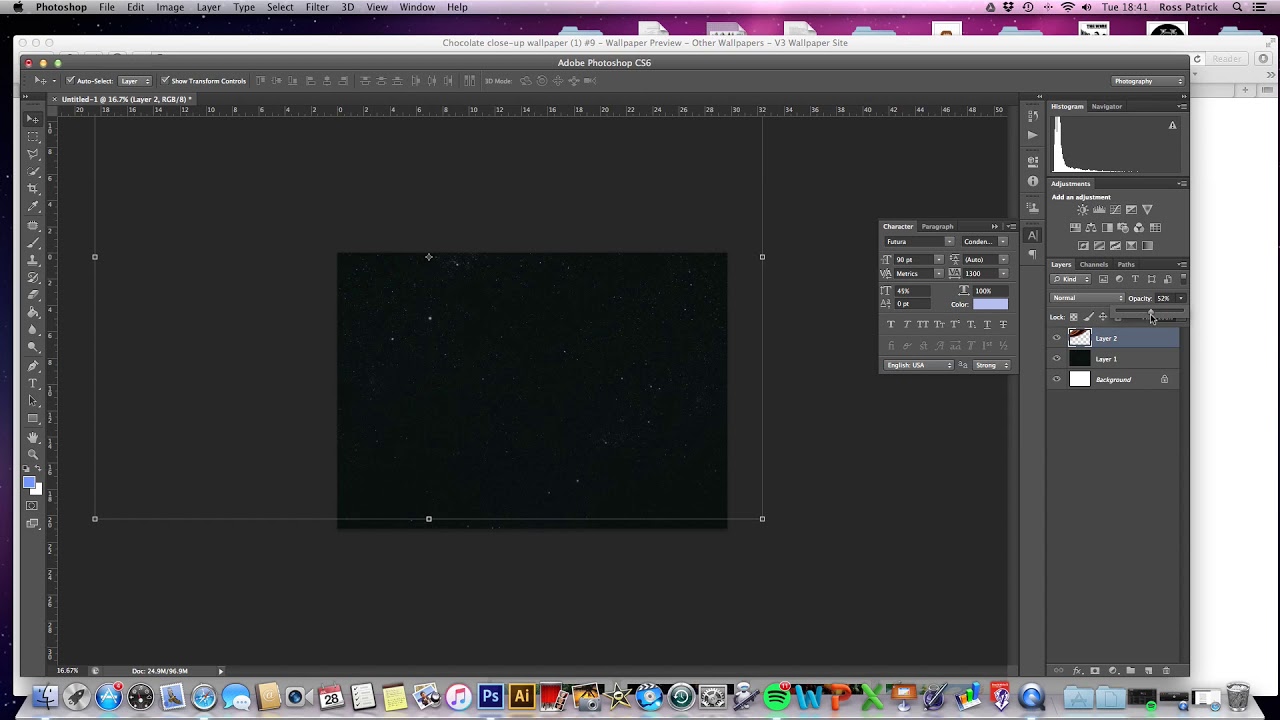Open the Normal blend mode dropdown
Image resolution: width=1280 pixels, height=720 pixels.
point(1087,298)
